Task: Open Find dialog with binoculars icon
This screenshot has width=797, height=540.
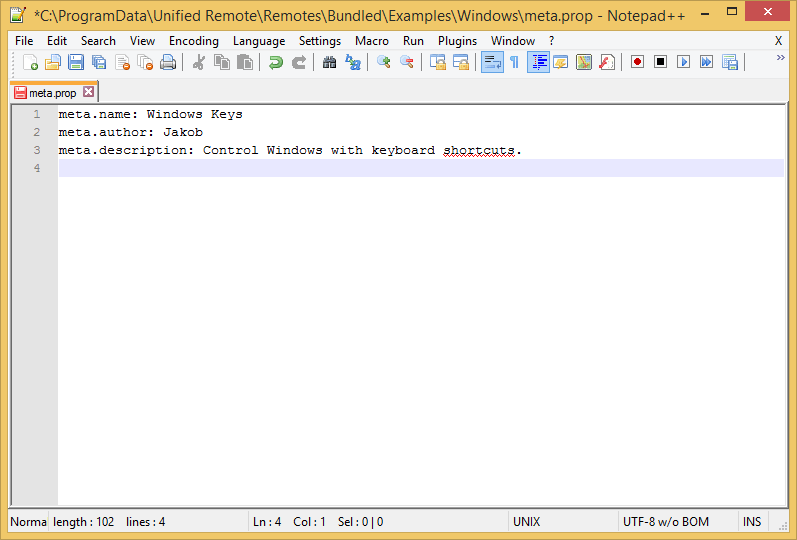Action: click(x=329, y=63)
